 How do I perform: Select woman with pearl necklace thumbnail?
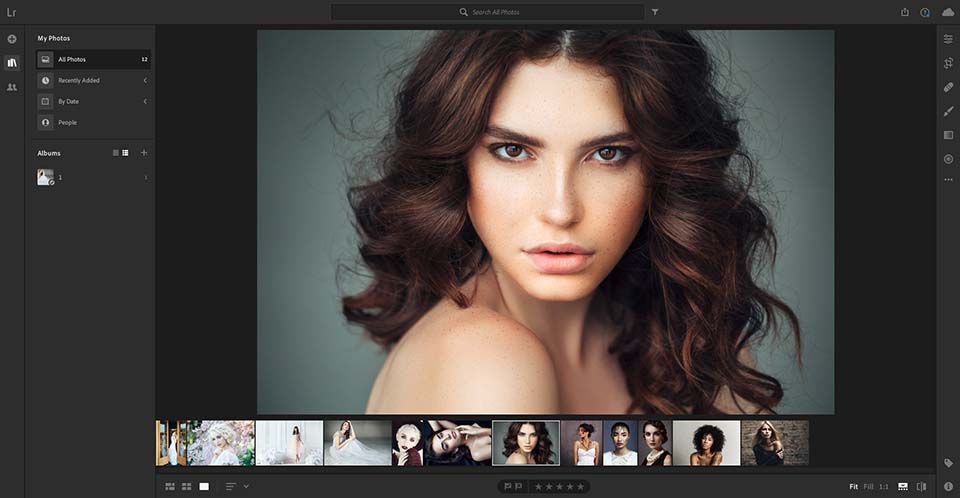tap(655, 443)
